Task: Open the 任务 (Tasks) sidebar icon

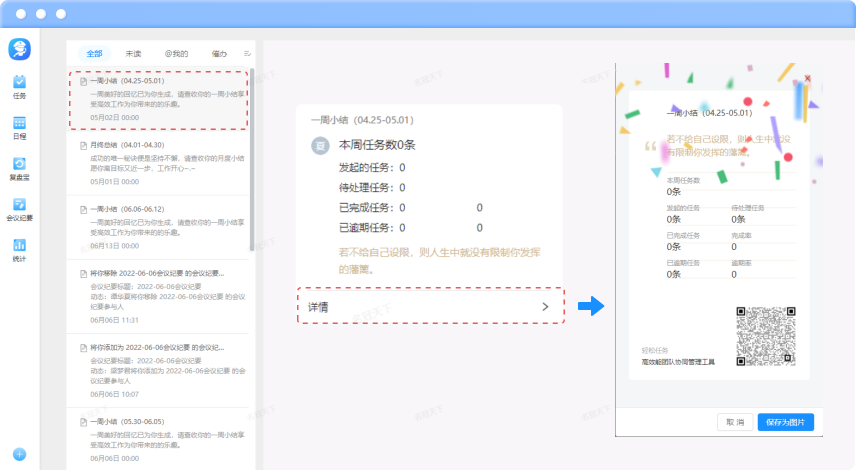Action: pos(19,84)
